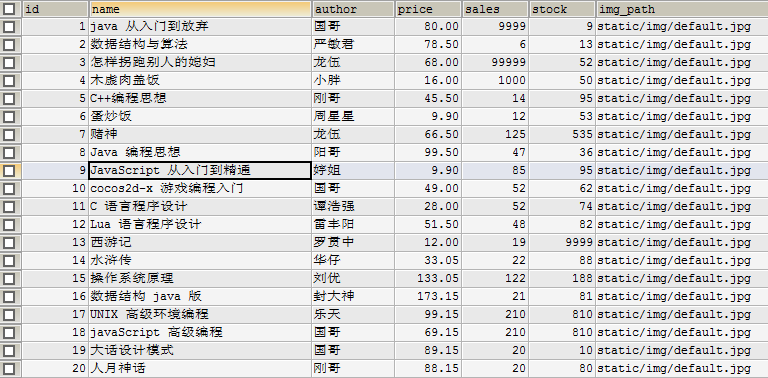Select the cell 'Lua 语言程序设计'
Viewport: 768px width, 378px height.
[200, 224]
